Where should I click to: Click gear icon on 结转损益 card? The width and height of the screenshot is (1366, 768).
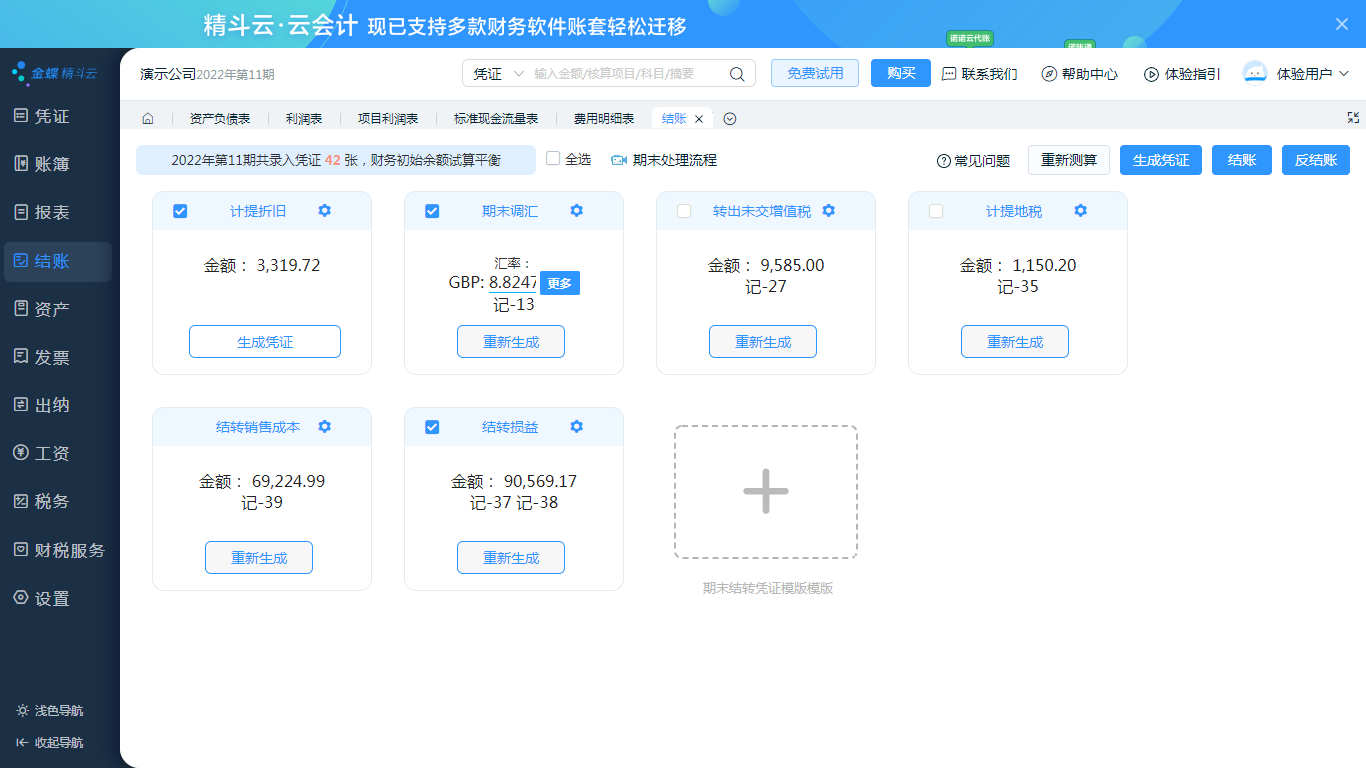[576, 427]
